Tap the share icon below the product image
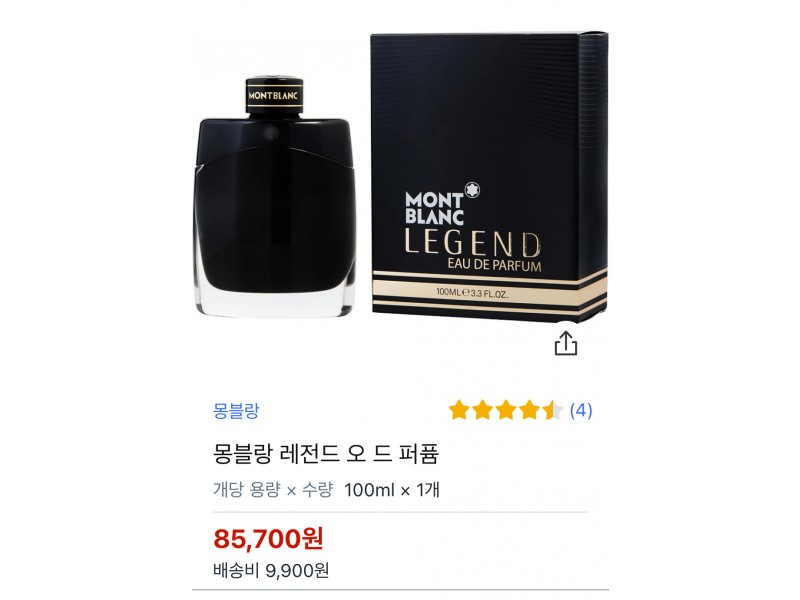 (566, 343)
